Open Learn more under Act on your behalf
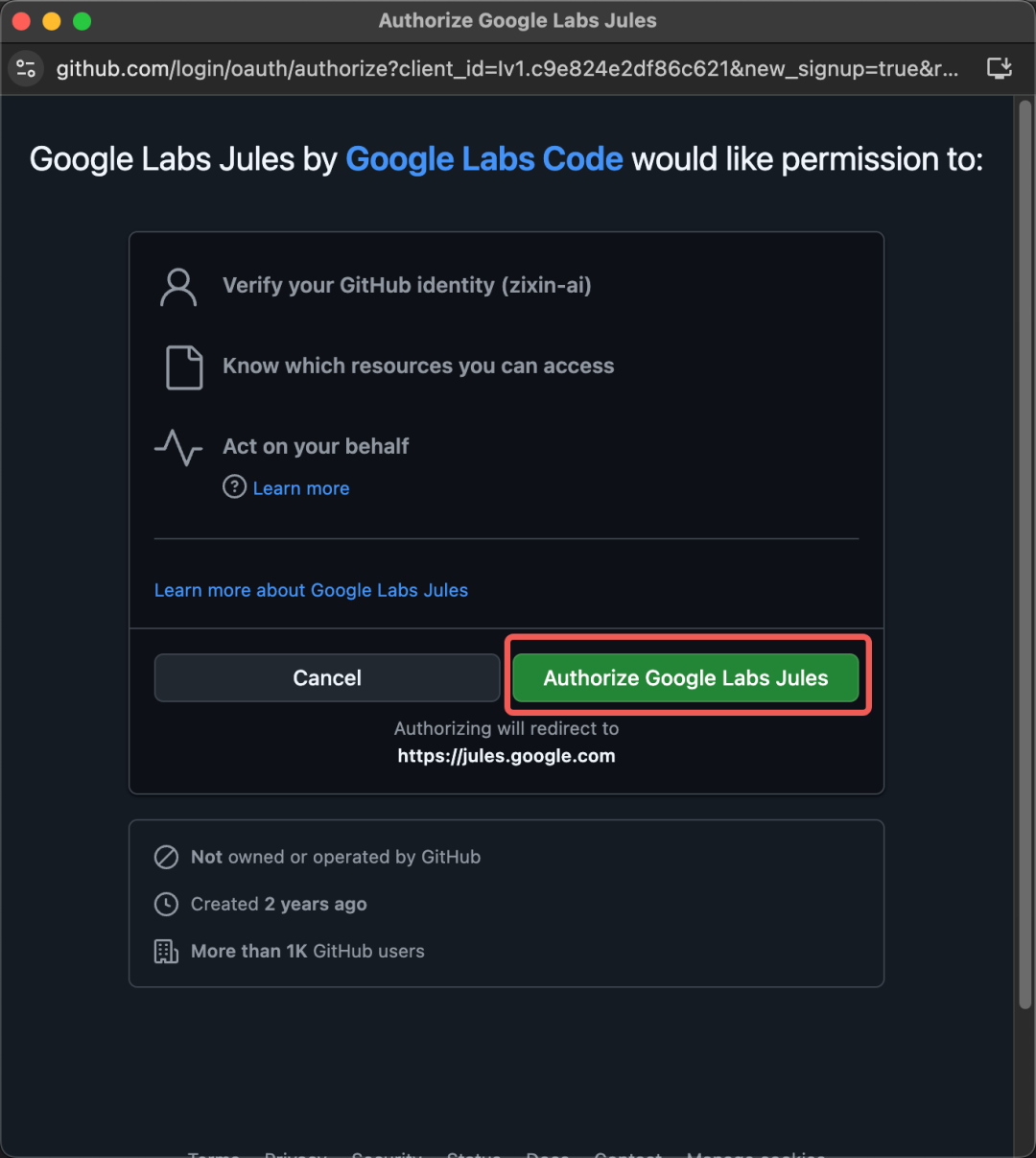The image size is (1036, 1158). coord(300,488)
